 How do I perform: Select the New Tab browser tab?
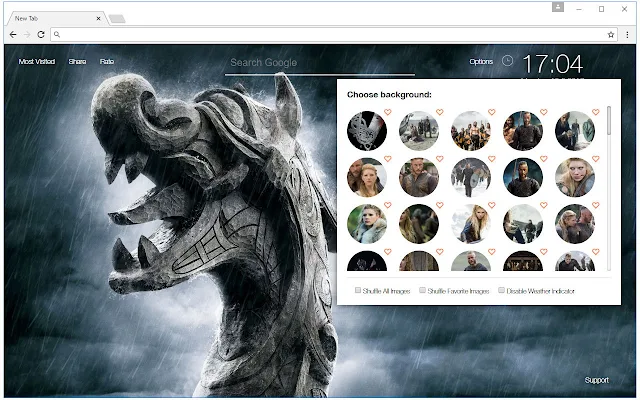[x=55, y=18]
